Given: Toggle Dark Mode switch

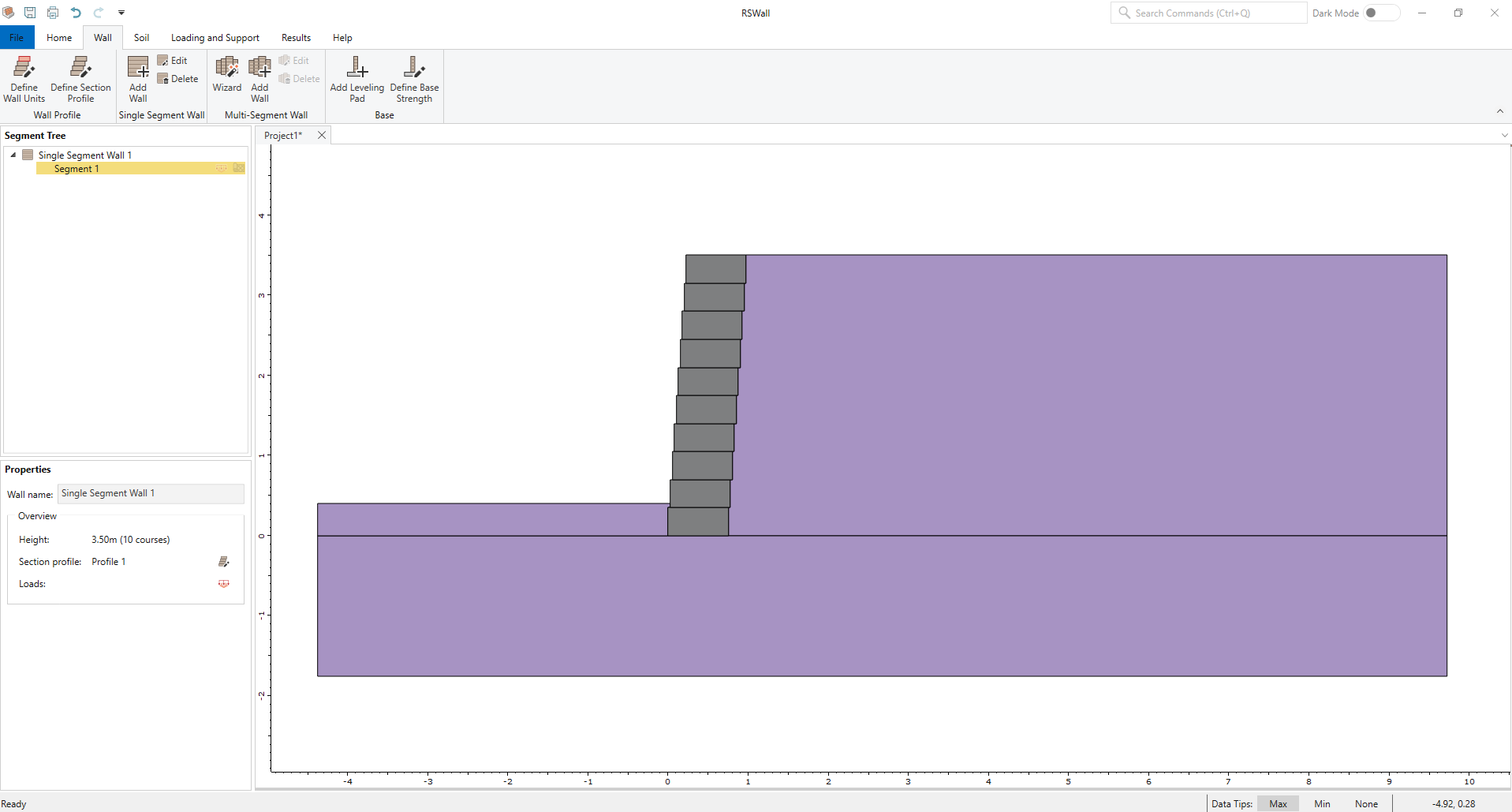Looking at the screenshot, I should 1382,13.
